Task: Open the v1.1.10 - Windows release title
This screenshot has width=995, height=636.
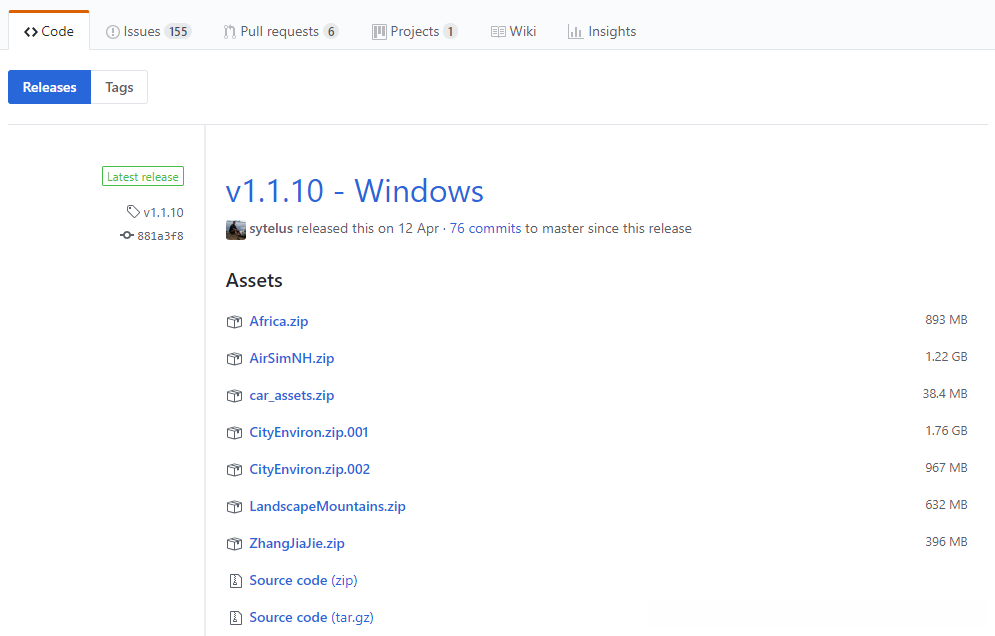Action: [x=355, y=191]
